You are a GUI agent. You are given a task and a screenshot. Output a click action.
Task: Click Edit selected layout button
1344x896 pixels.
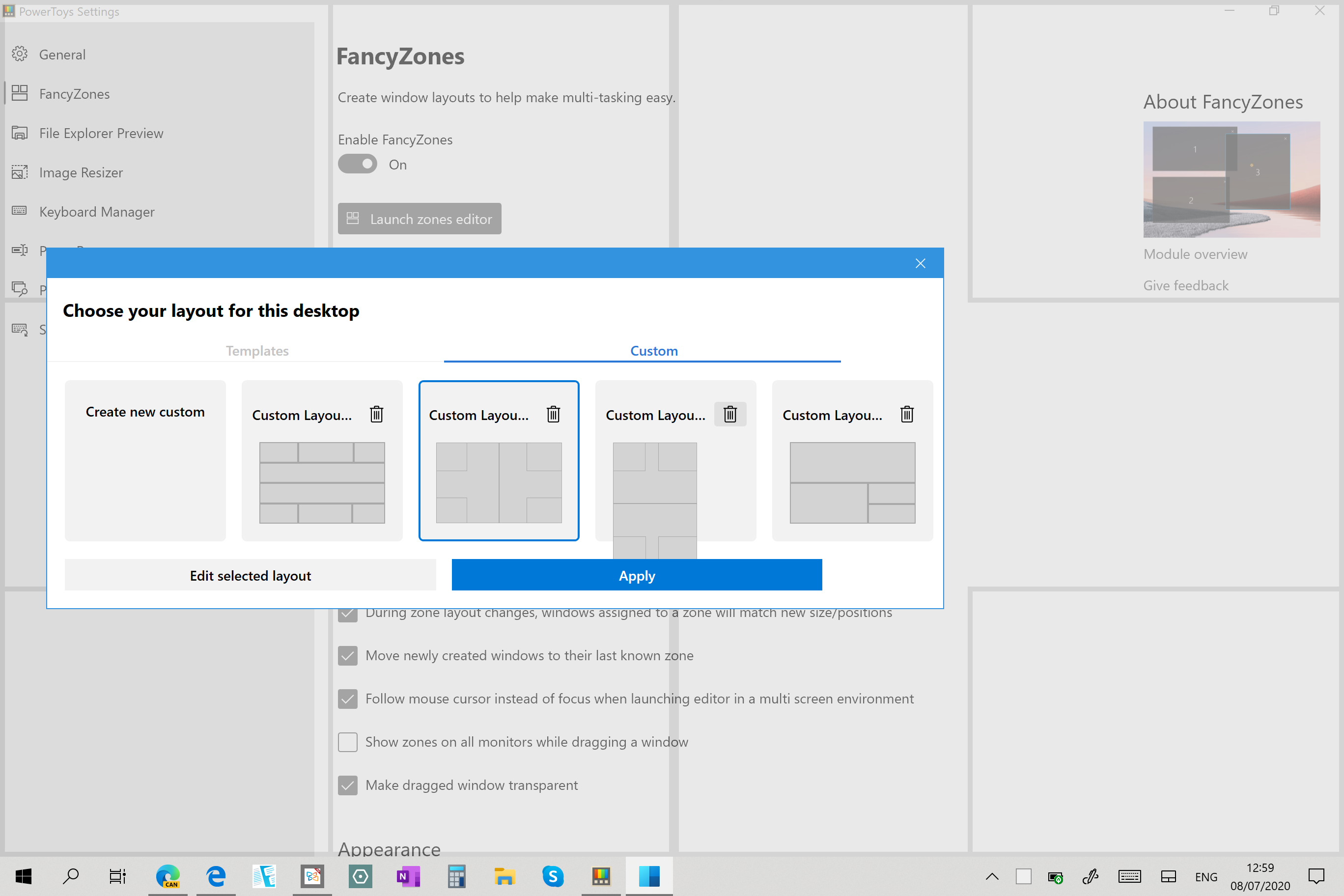tap(251, 575)
